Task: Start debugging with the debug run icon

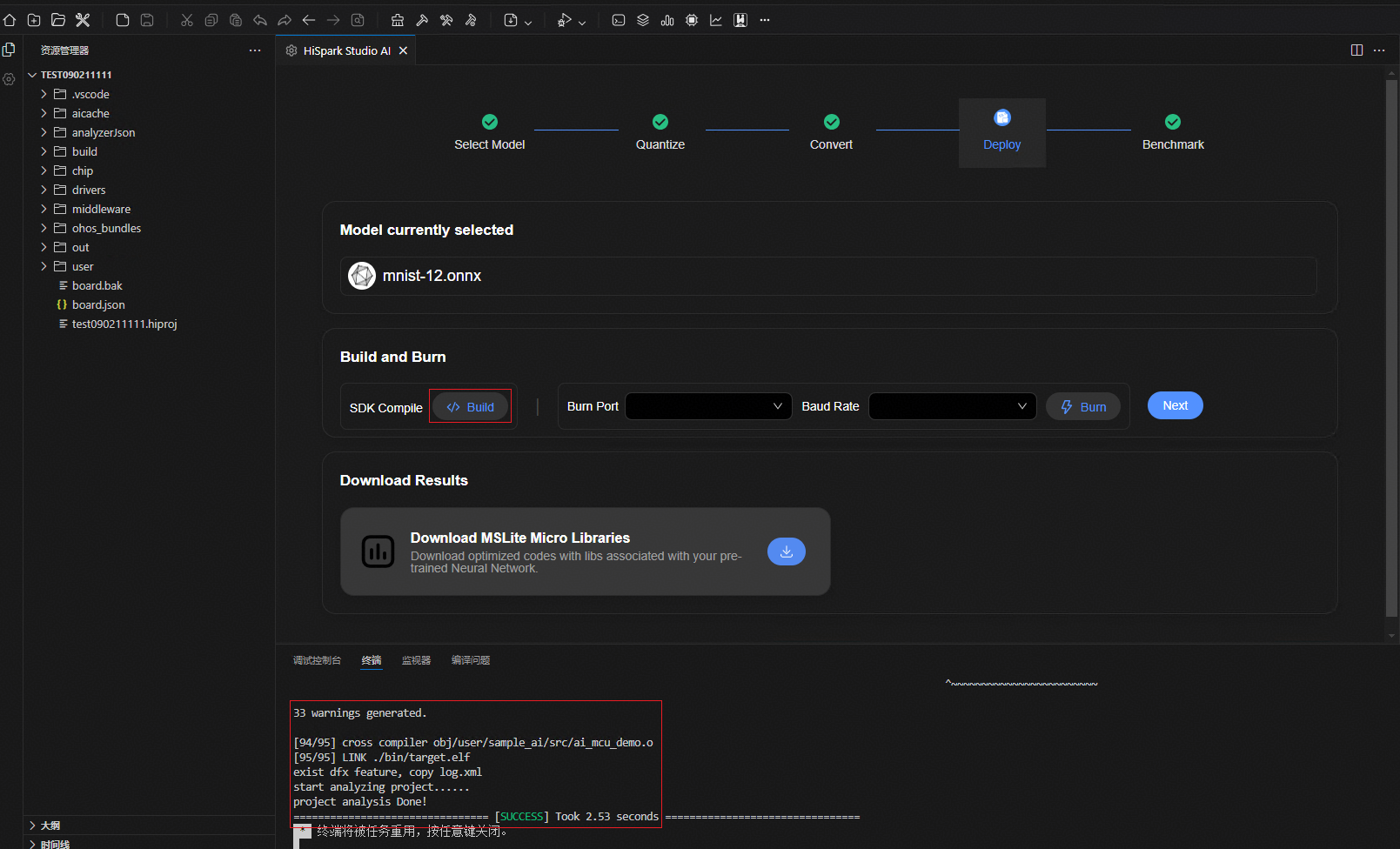Action: coord(565,20)
